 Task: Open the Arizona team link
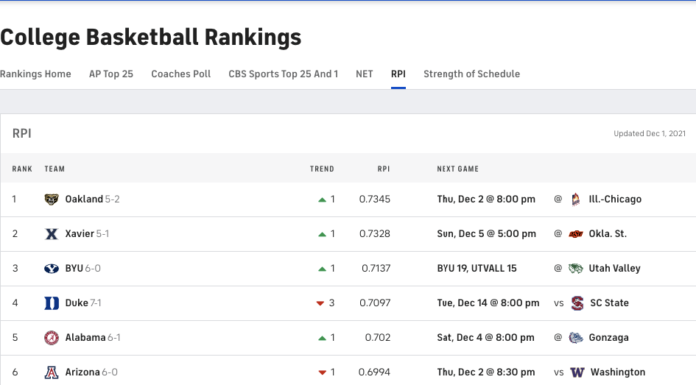(83, 373)
